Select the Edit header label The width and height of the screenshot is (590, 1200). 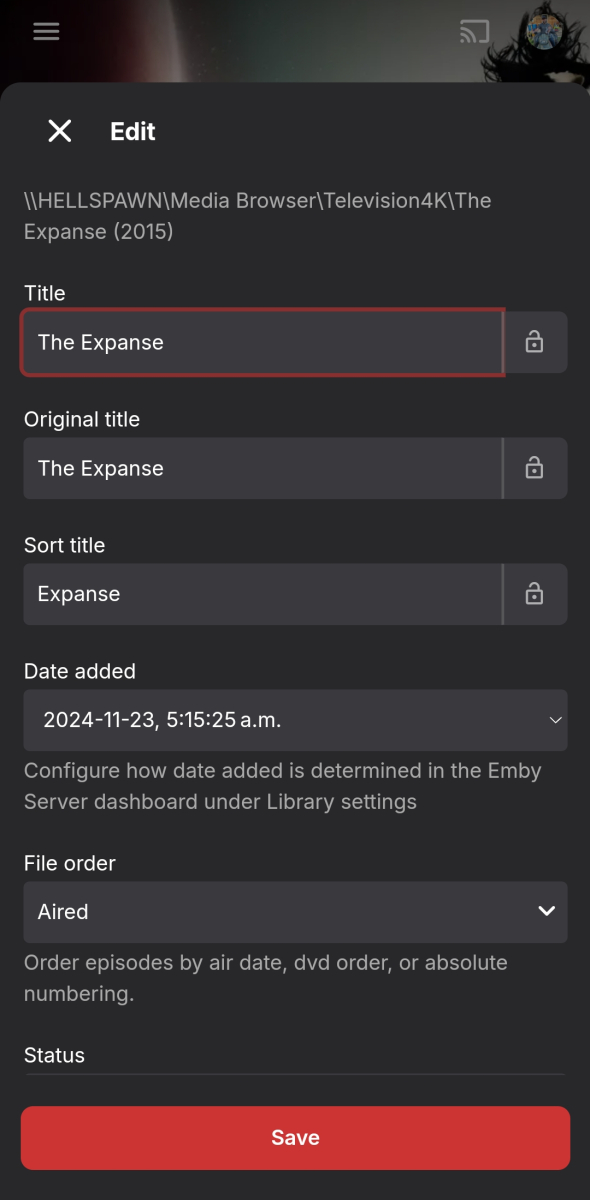point(132,131)
